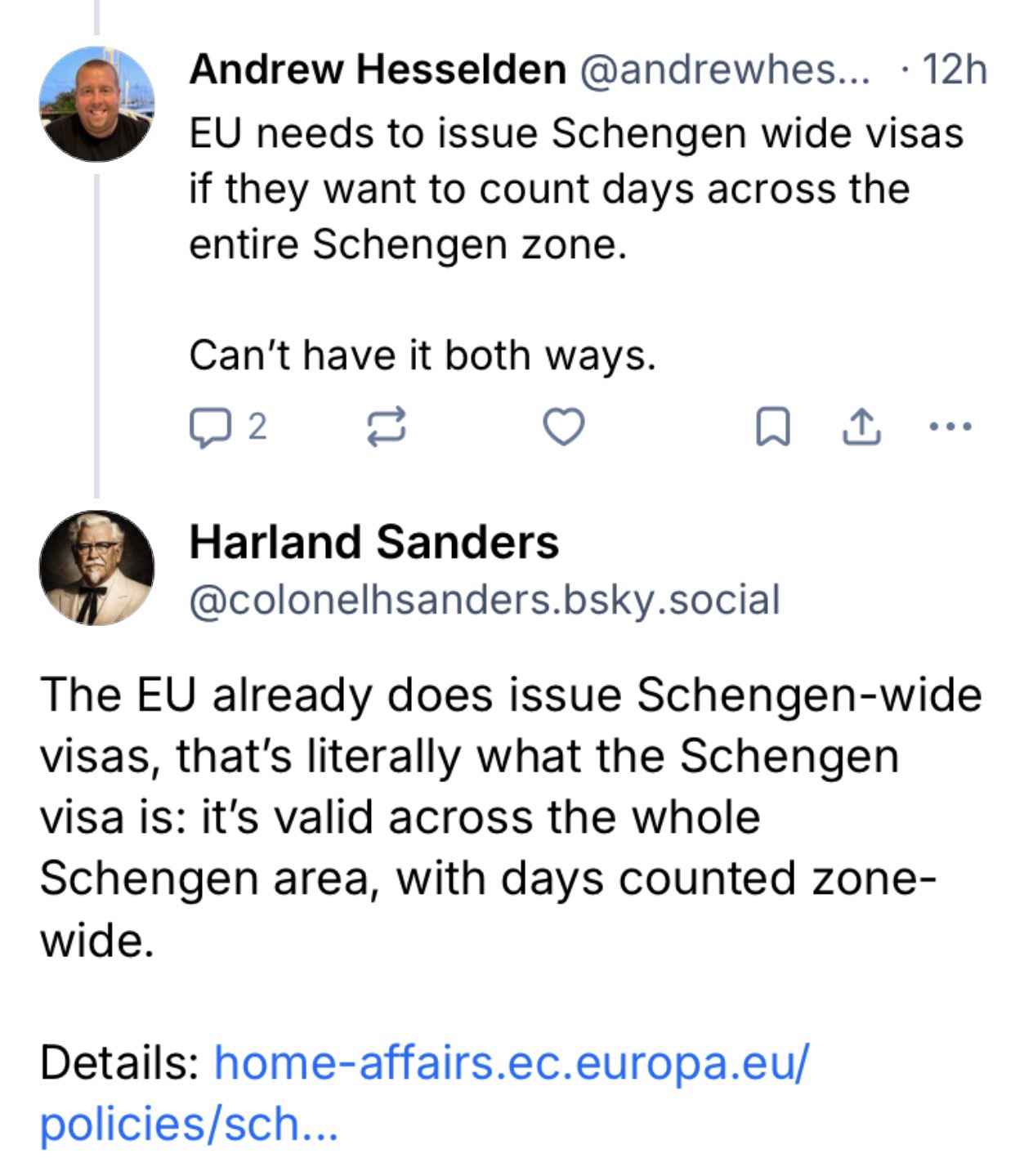The width and height of the screenshot is (1033, 1176).
Task: Tap the Colonel Sanders profile picture
Action: tap(96, 568)
